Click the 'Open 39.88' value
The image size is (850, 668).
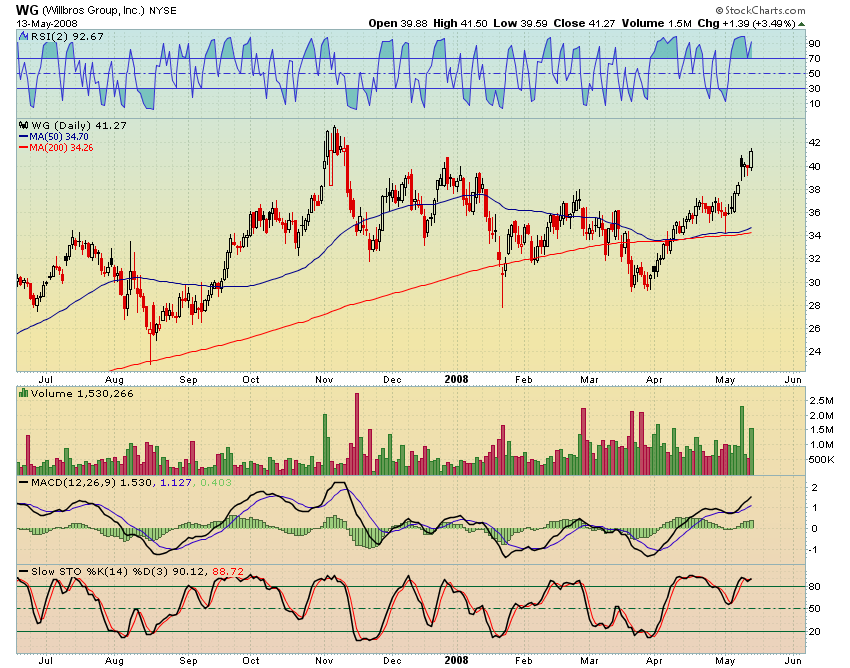pos(398,23)
